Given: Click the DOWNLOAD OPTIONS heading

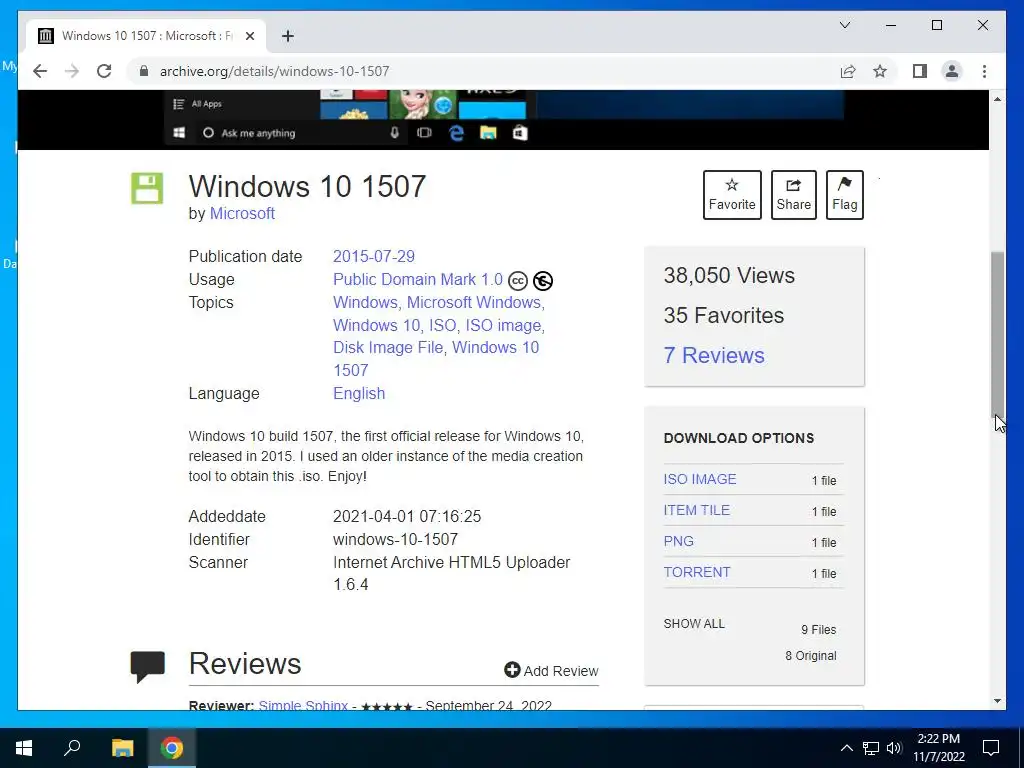Looking at the screenshot, I should click(x=739, y=438).
